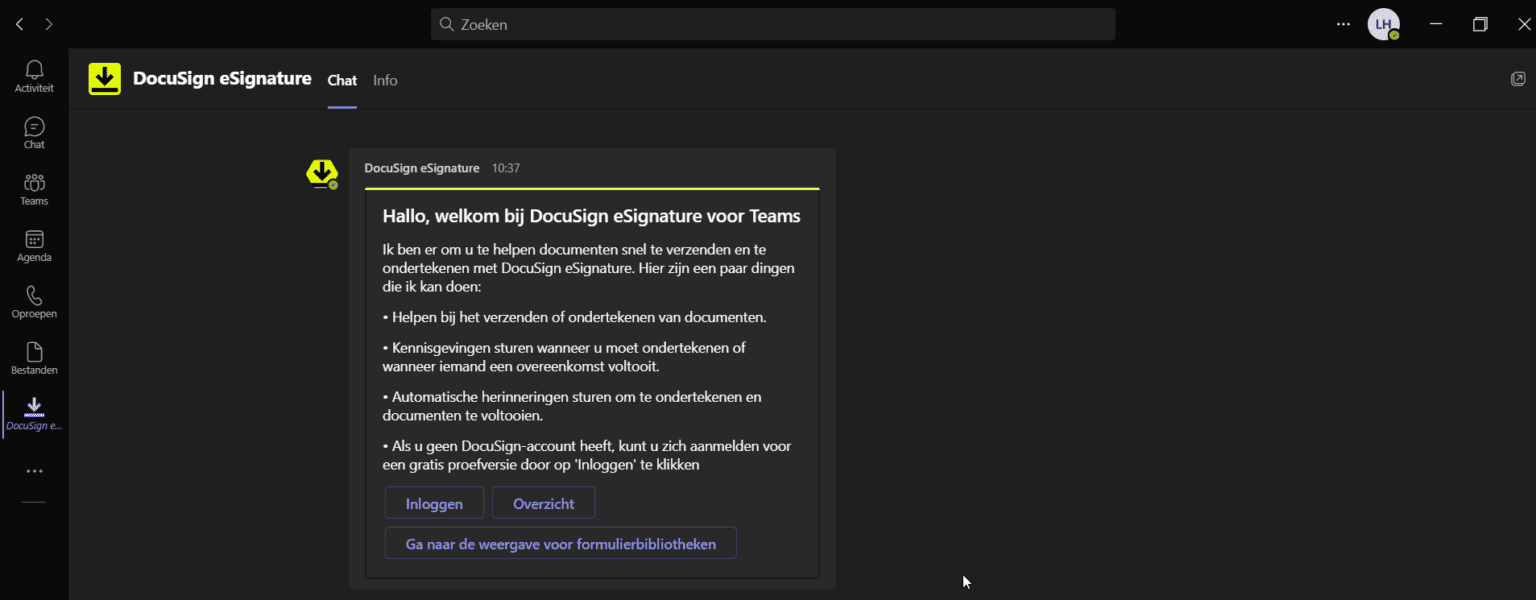The height and width of the screenshot is (600, 1536).
Task: Open the Activiteit panel in the sidebar
Action: click(x=33, y=75)
